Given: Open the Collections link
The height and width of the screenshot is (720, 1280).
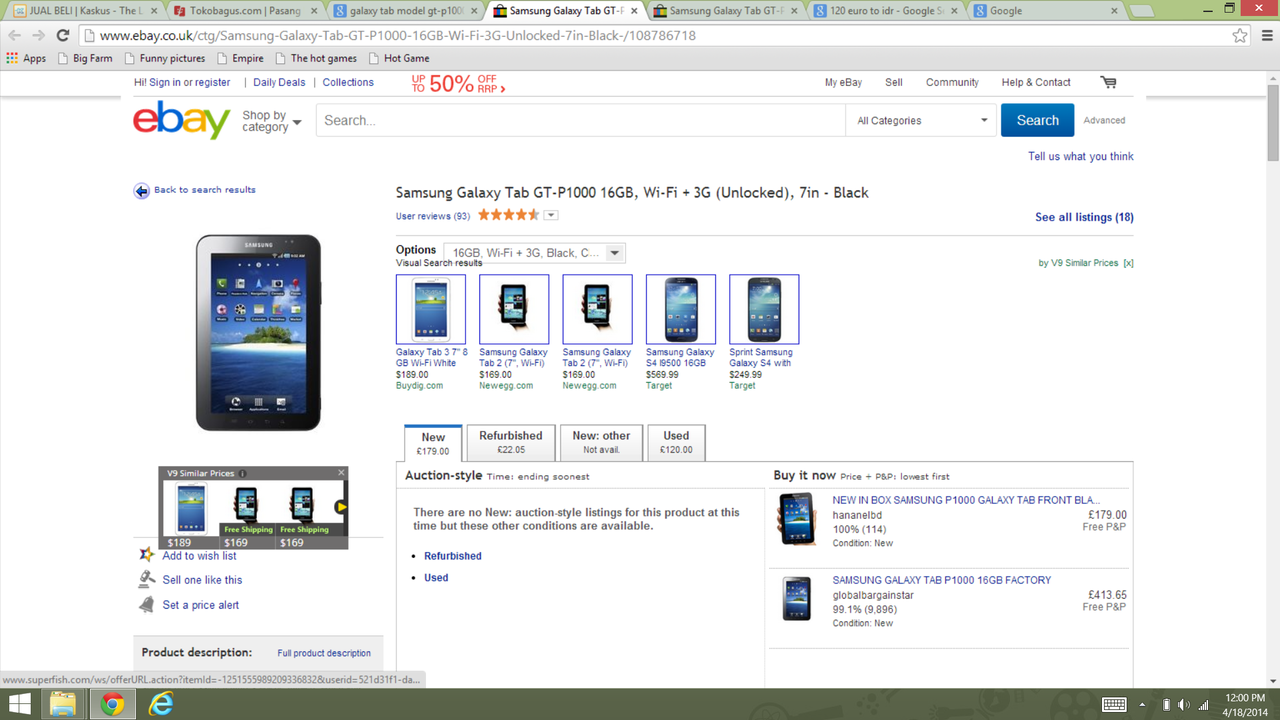Looking at the screenshot, I should [348, 82].
